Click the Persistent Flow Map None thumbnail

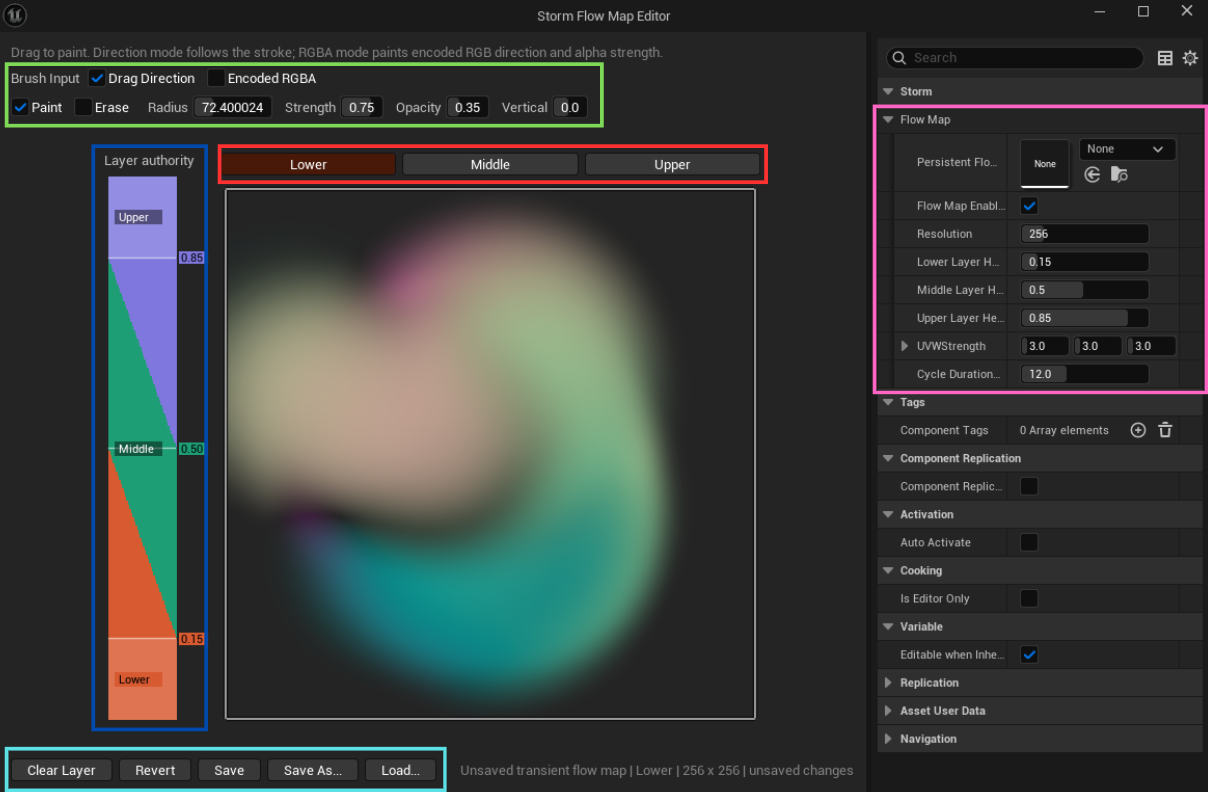1045,163
